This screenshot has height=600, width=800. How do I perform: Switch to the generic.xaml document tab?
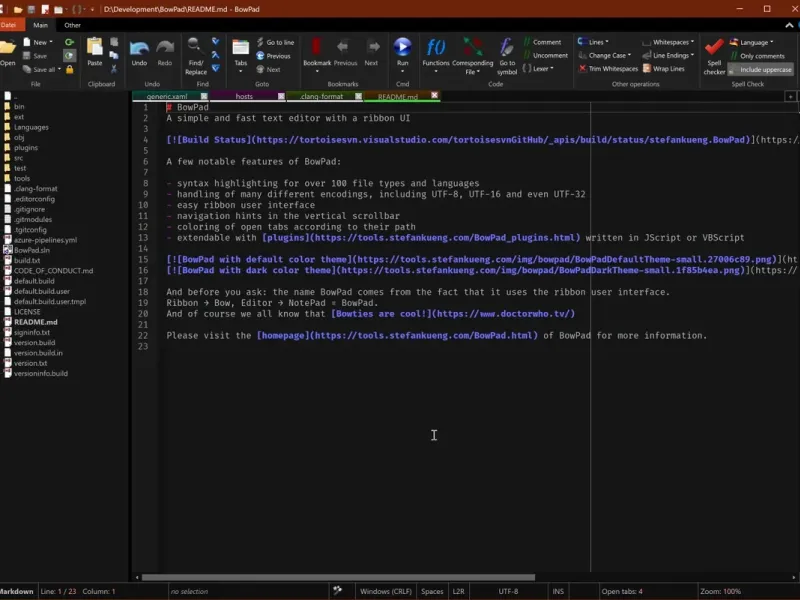(x=166, y=97)
